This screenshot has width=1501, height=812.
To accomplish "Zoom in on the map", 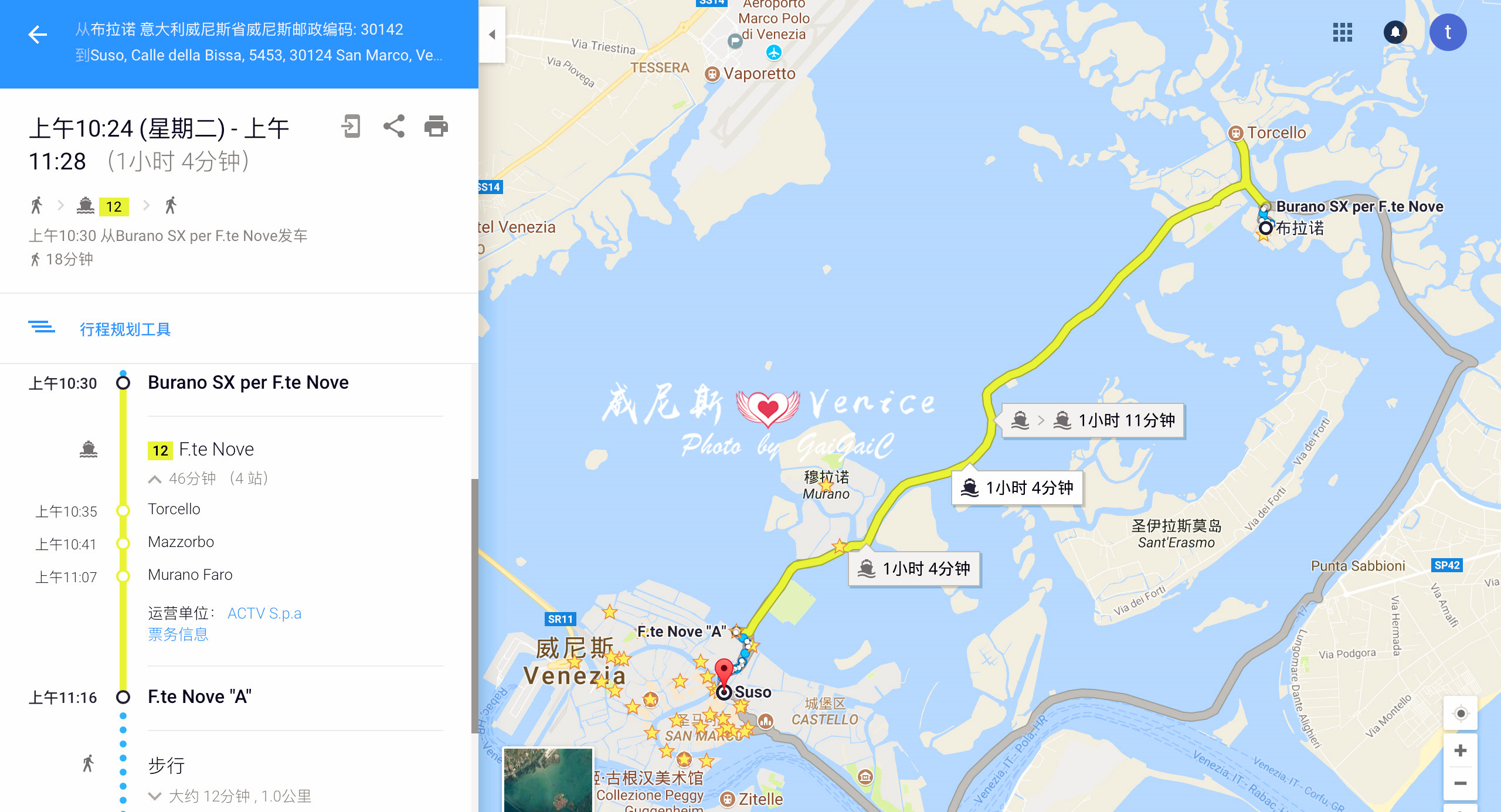I will point(1461,750).
